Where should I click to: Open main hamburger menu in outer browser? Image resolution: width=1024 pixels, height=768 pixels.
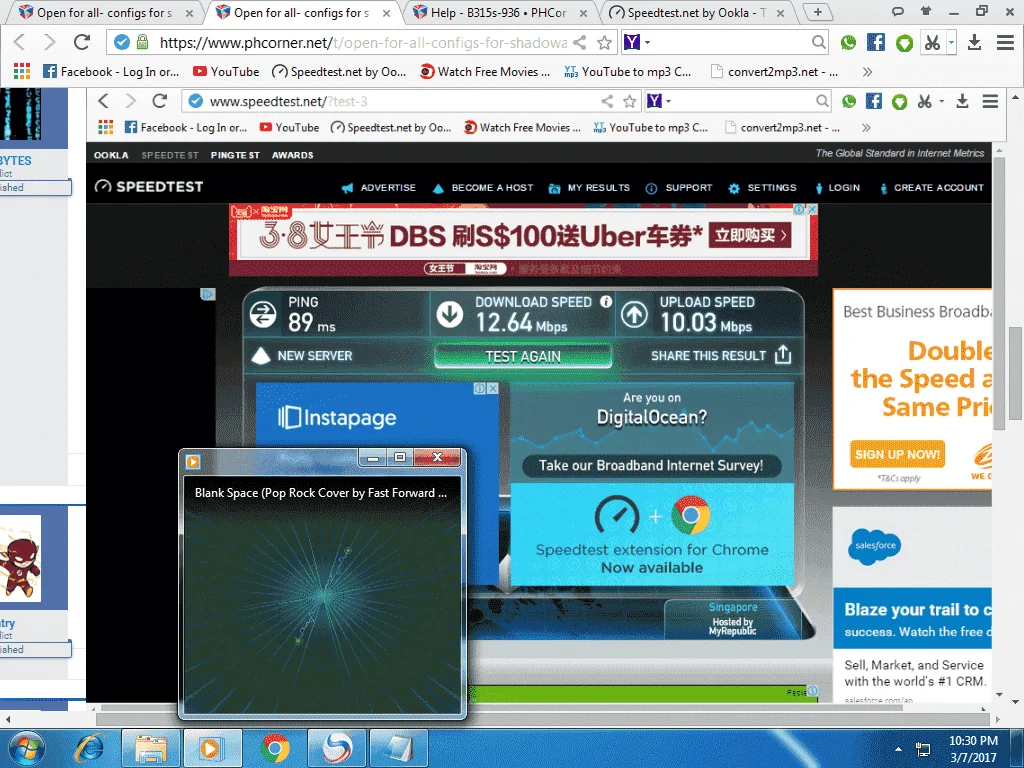pyautogui.click(x=1005, y=43)
